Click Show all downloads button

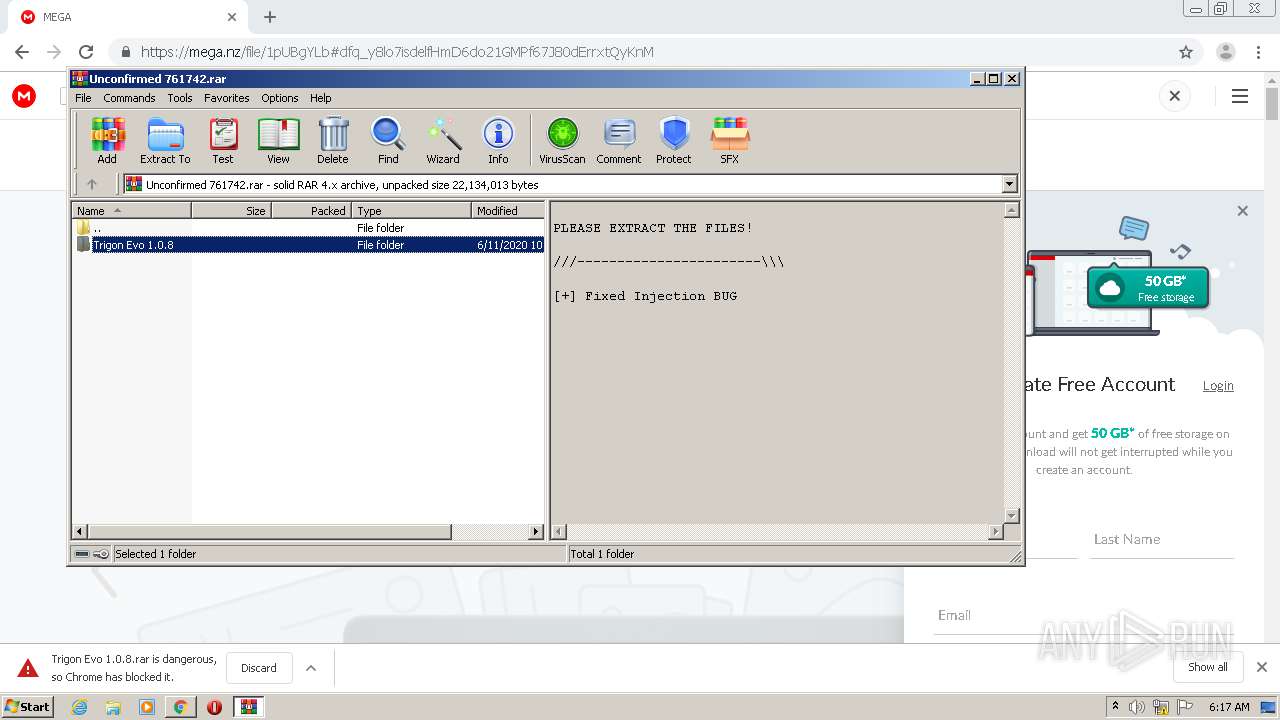pos(1208,667)
